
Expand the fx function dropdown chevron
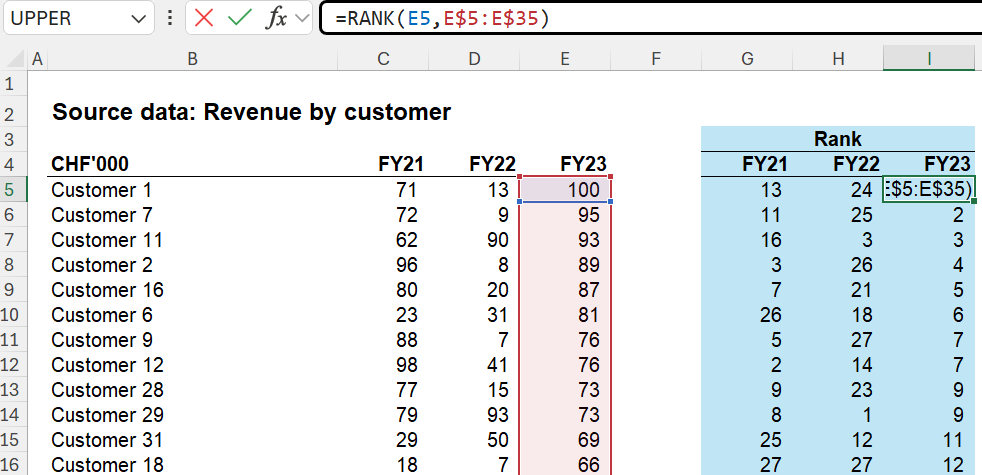(302, 18)
